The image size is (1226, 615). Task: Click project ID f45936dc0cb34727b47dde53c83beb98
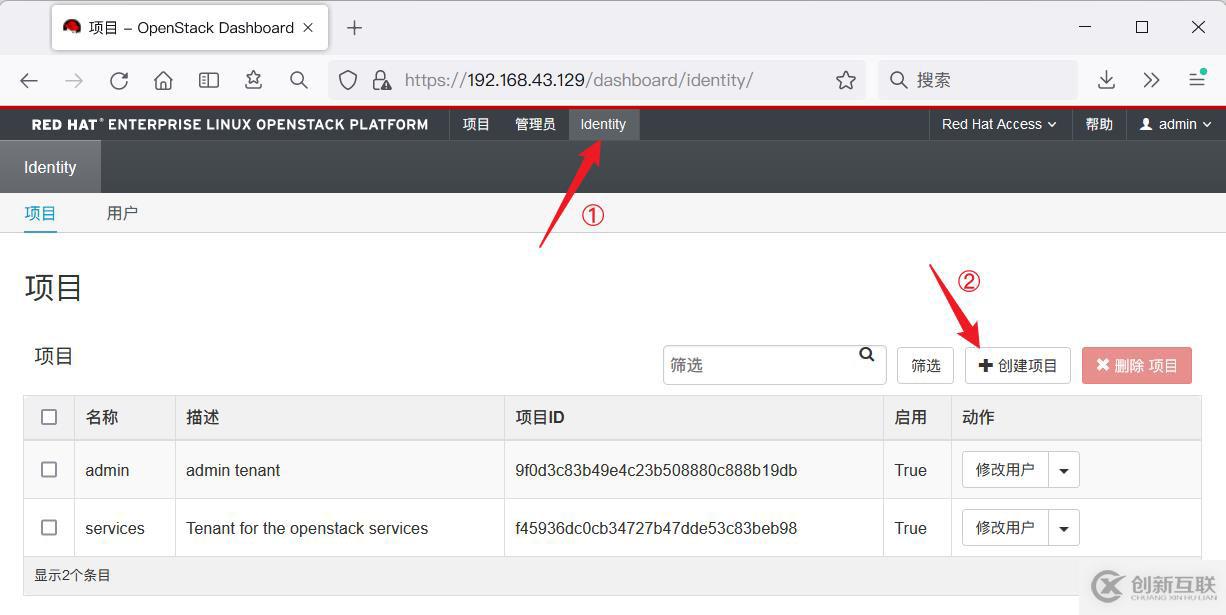click(656, 528)
